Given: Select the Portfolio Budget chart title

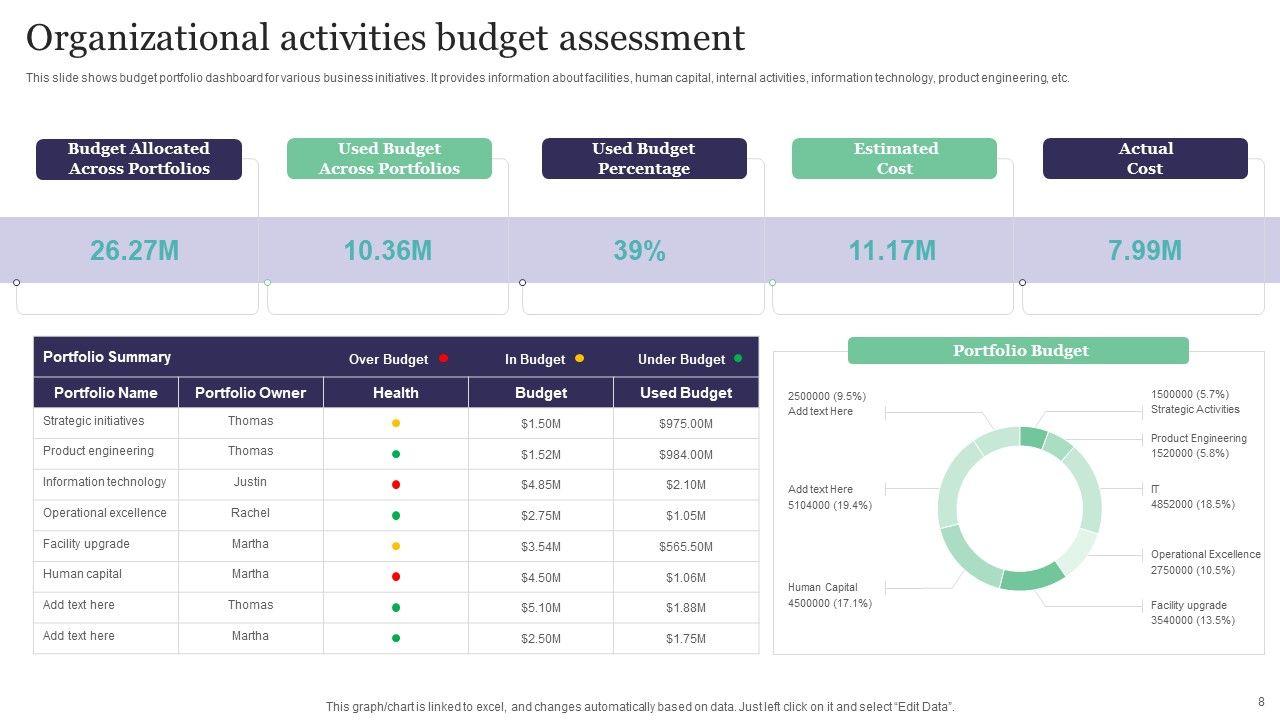Looking at the screenshot, I should tap(1019, 351).
